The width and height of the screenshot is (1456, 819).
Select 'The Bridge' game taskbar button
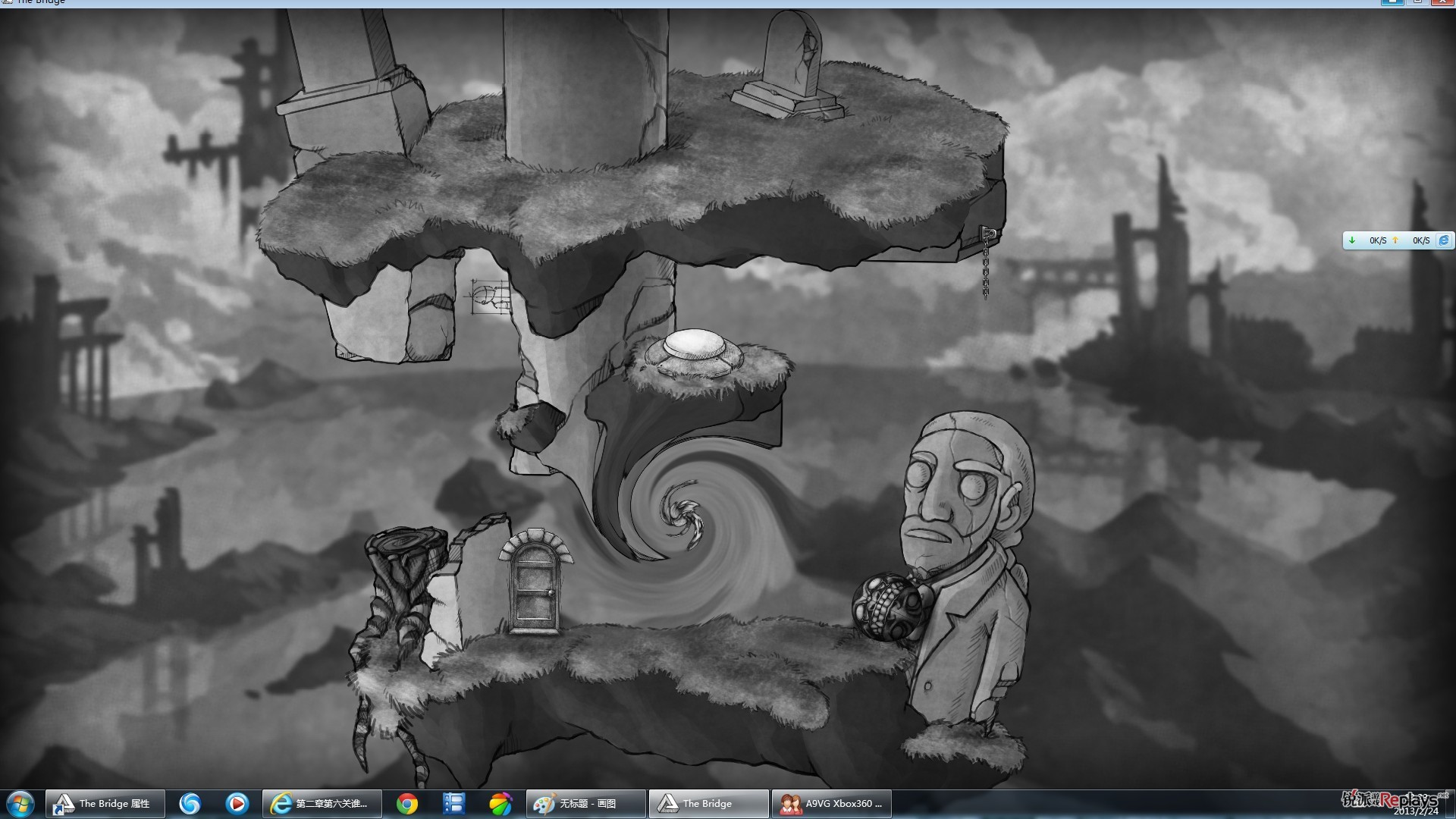709,804
